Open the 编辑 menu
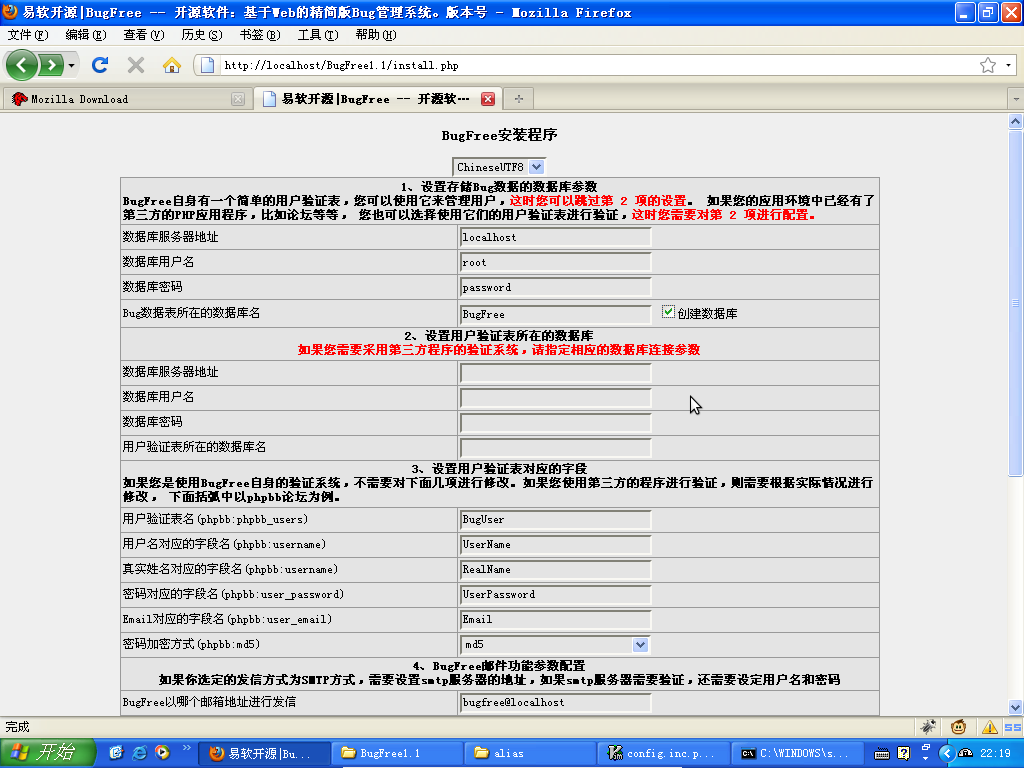1024x768 pixels. tap(86, 35)
